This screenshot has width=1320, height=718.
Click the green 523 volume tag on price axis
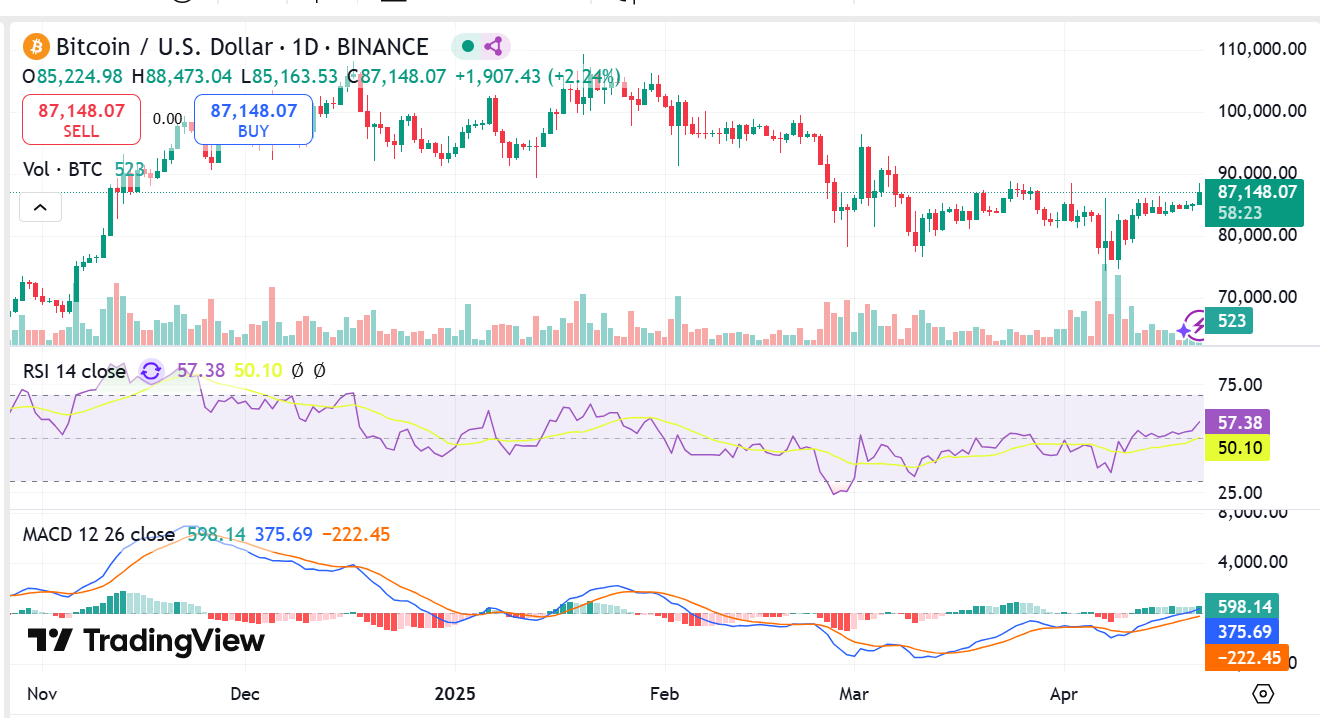coord(1228,321)
